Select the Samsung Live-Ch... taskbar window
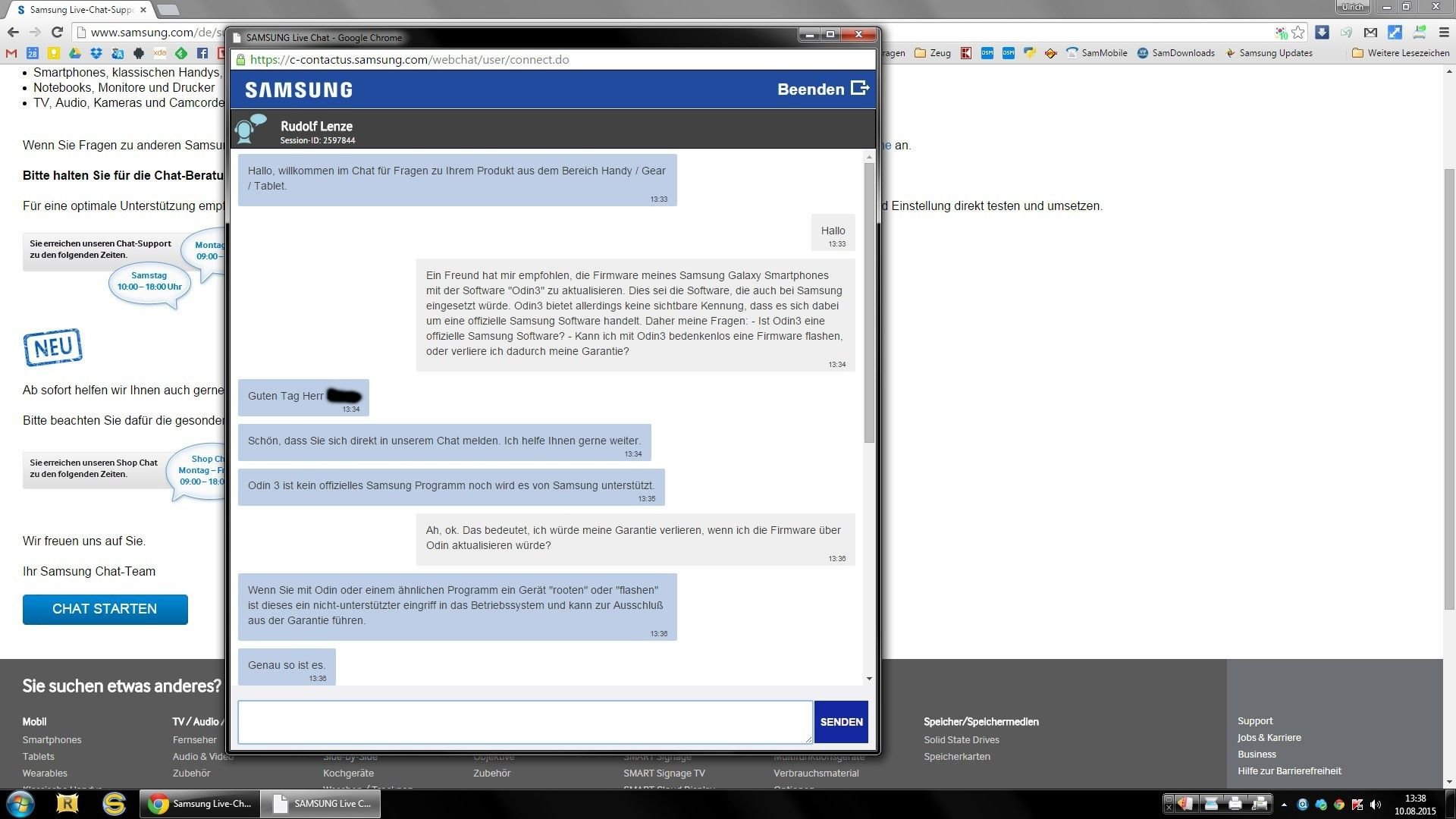Viewport: 1456px width, 819px height. pos(200,804)
